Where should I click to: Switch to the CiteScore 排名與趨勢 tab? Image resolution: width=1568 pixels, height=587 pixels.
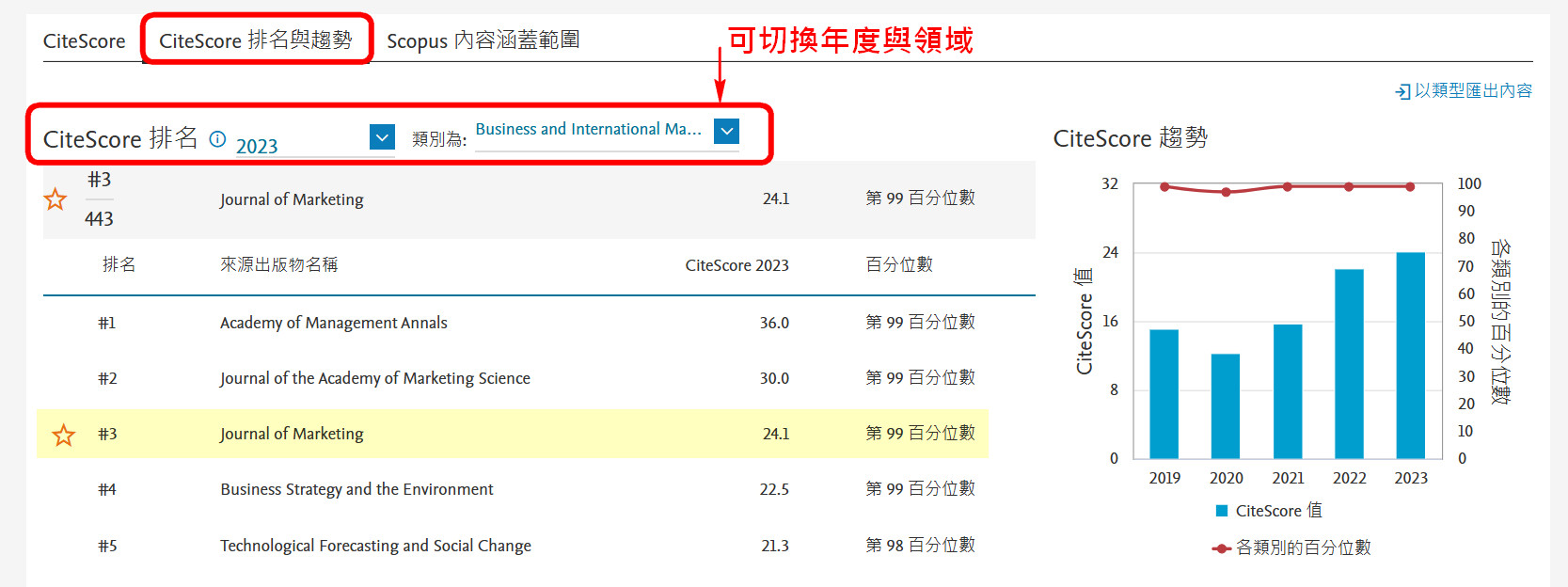tap(256, 40)
